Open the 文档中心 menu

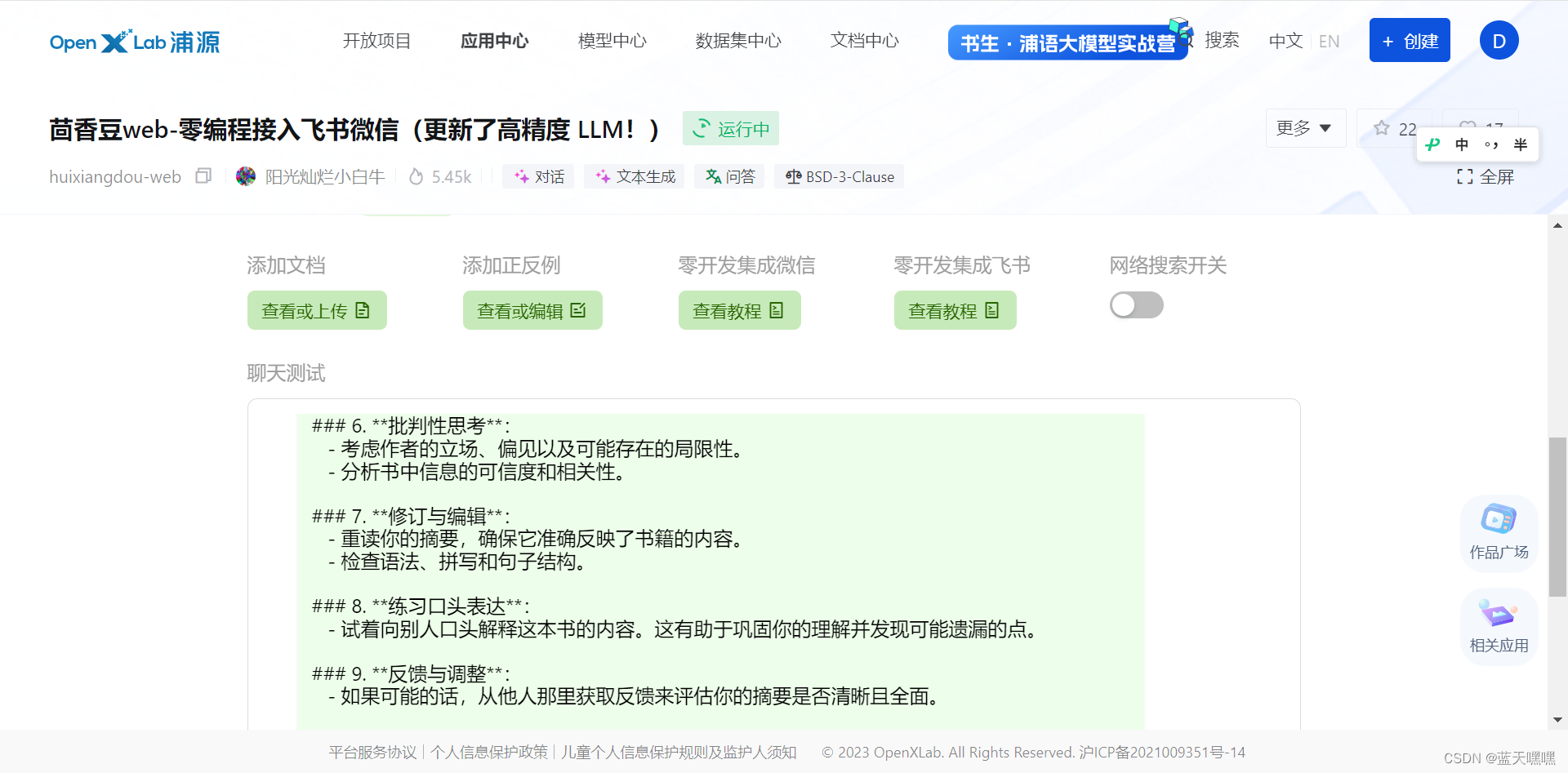point(864,41)
